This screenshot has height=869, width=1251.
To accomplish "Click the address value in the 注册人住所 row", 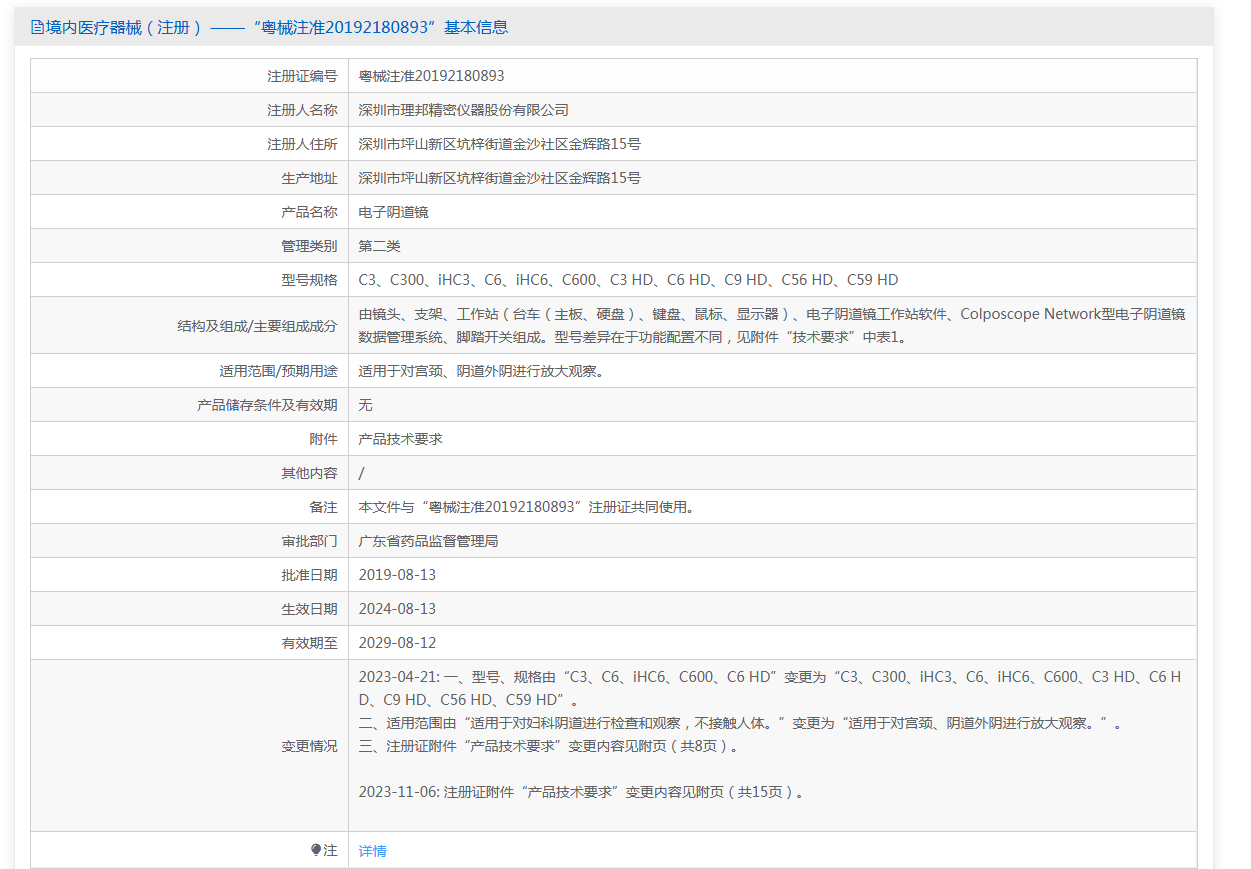I will point(500,144).
